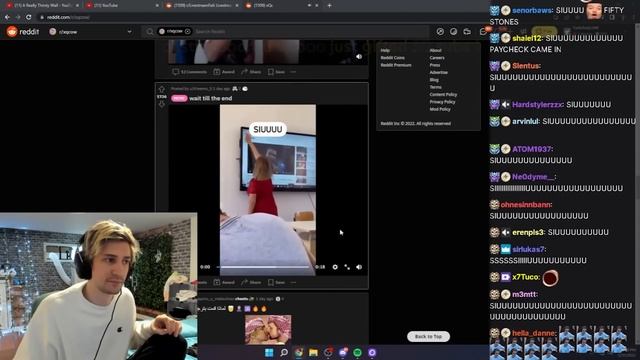Image resolution: width=640 pixels, height=360 pixels.
Task: Click the Blog footer link
Action: [x=434, y=80]
